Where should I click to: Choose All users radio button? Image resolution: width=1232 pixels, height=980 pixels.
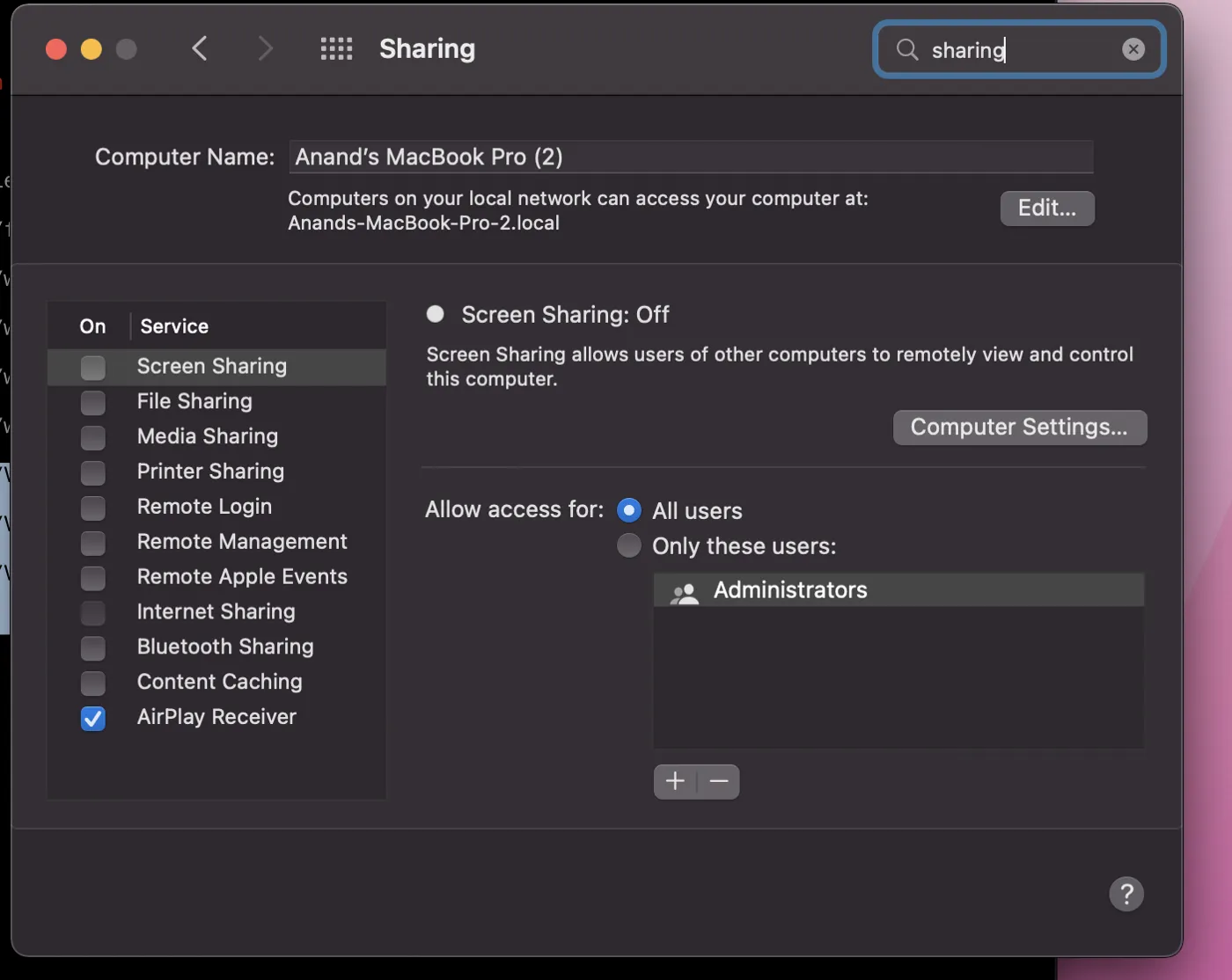coord(629,510)
